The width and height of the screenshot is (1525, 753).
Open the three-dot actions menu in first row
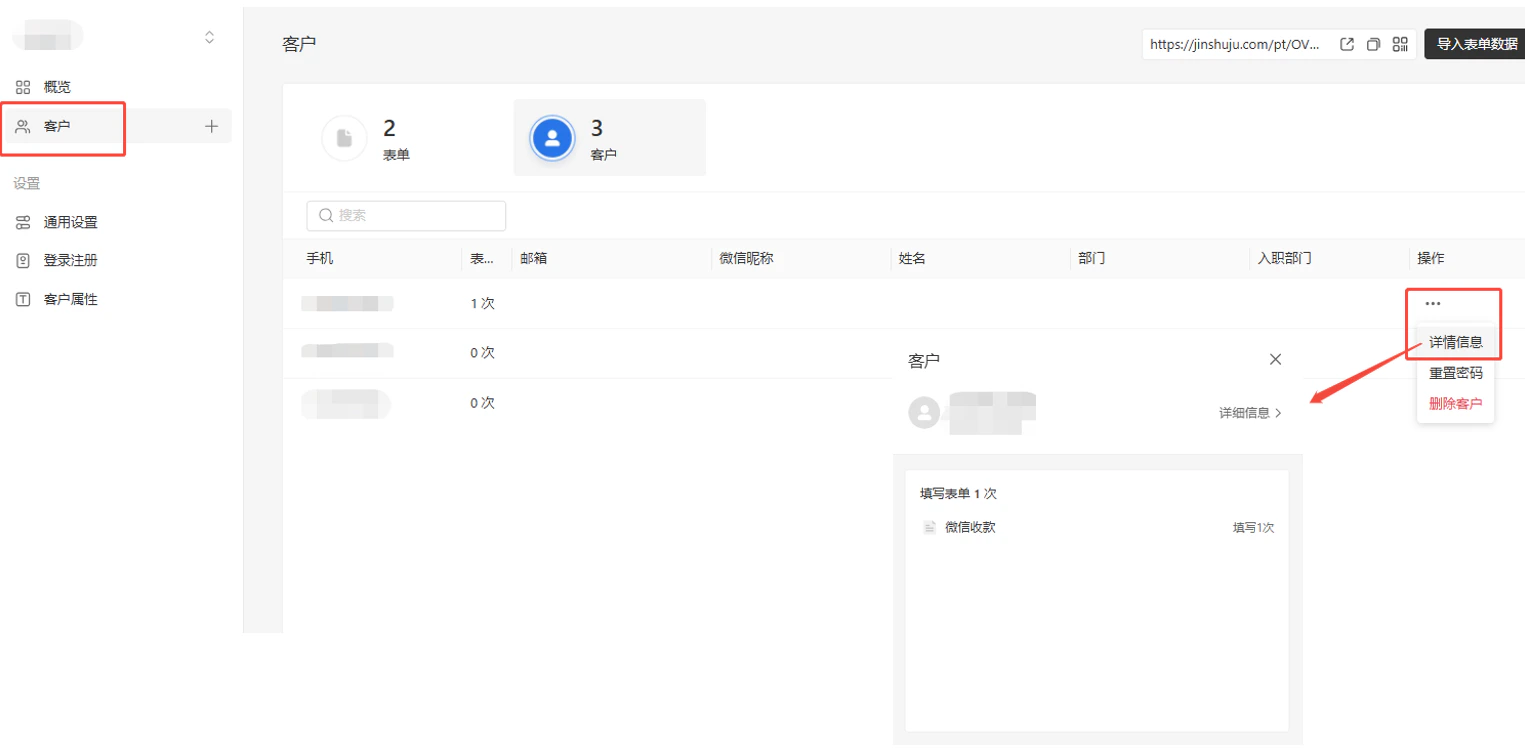1433,303
